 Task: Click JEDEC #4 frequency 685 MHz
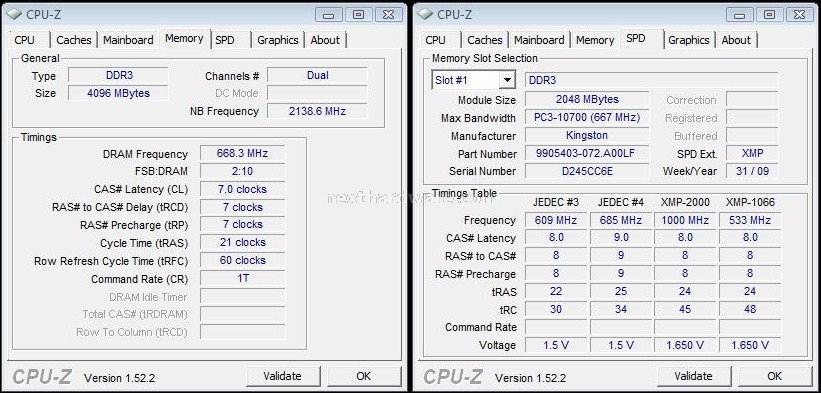tap(621, 220)
